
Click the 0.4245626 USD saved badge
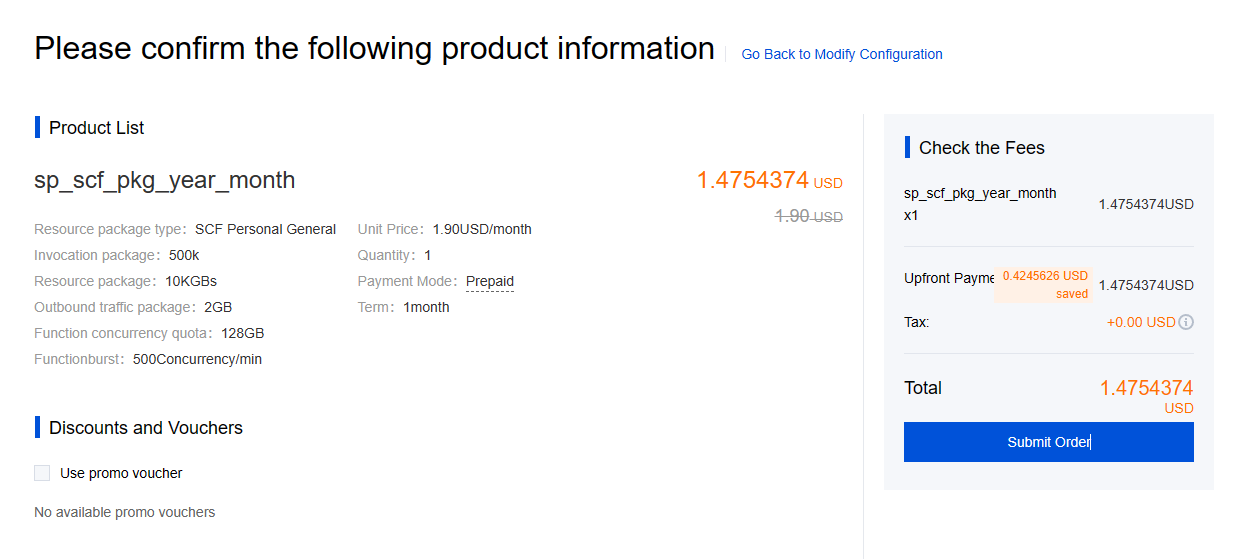coord(1044,285)
